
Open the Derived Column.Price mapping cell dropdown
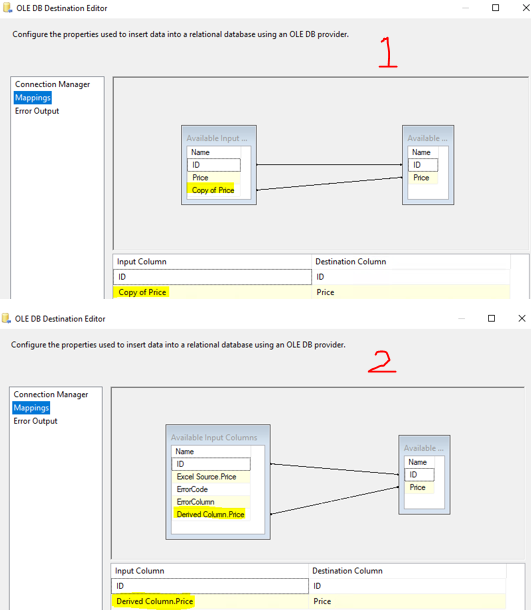pos(210,601)
